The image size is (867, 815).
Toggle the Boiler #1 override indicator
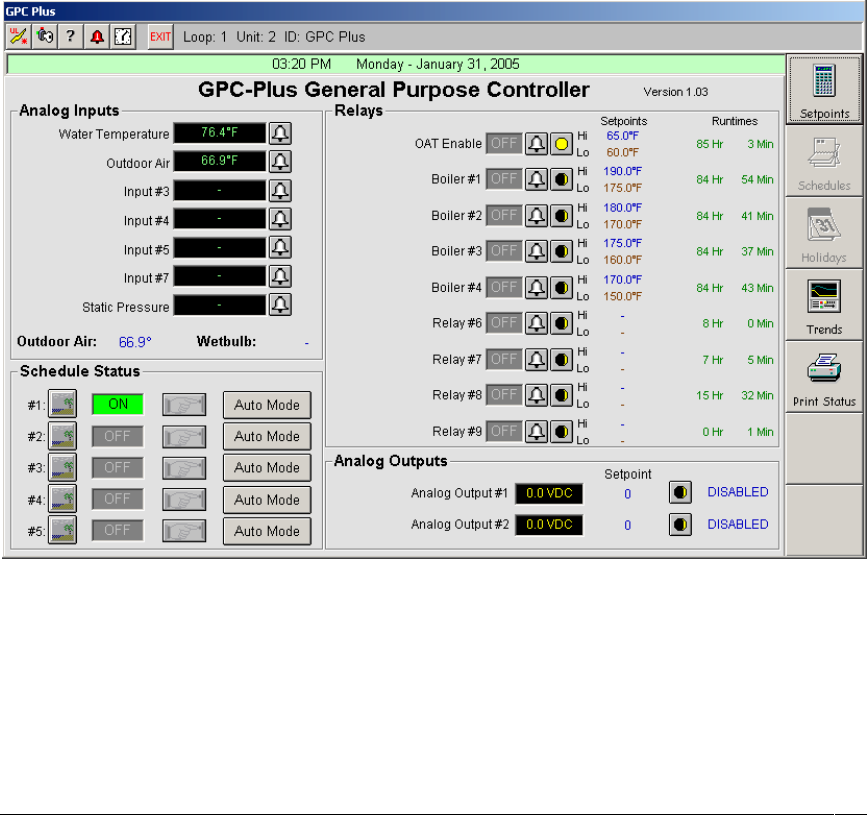point(561,180)
